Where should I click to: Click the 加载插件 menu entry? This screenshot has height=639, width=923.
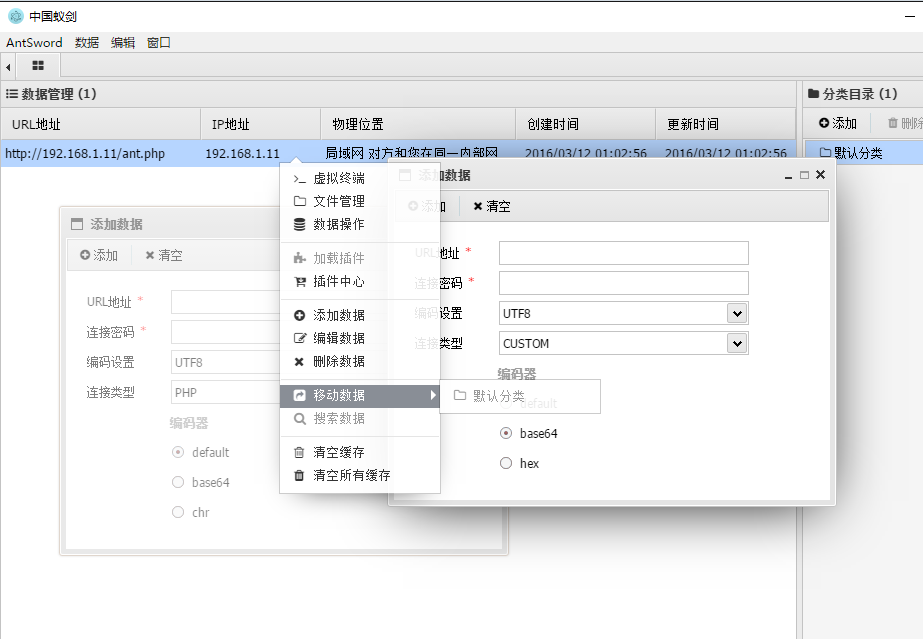point(360,258)
